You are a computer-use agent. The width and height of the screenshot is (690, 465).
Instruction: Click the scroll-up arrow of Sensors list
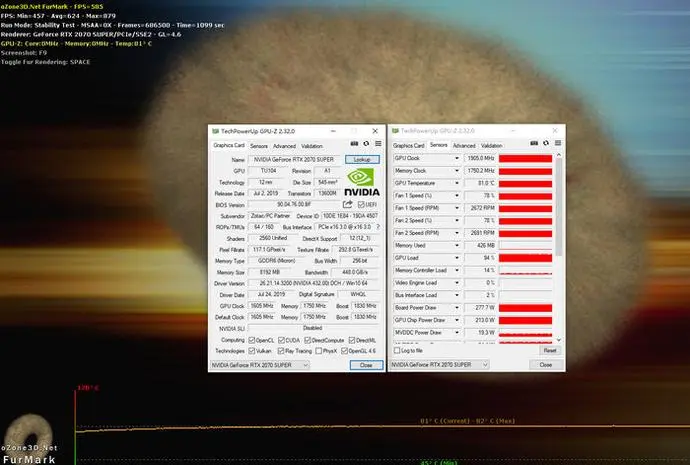[x=559, y=155]
